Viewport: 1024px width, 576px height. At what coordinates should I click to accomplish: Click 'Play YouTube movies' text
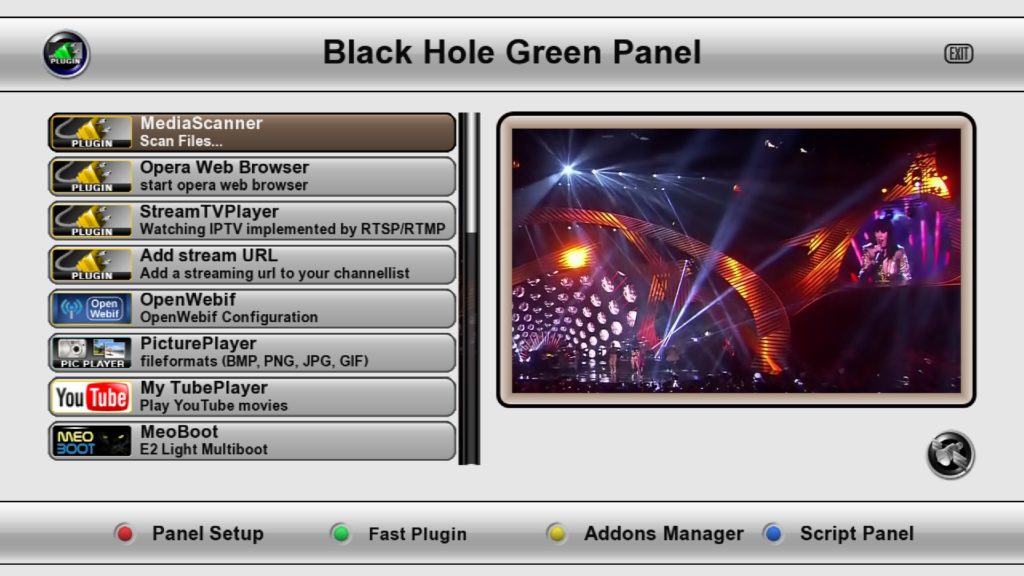[x=214, y=406]
